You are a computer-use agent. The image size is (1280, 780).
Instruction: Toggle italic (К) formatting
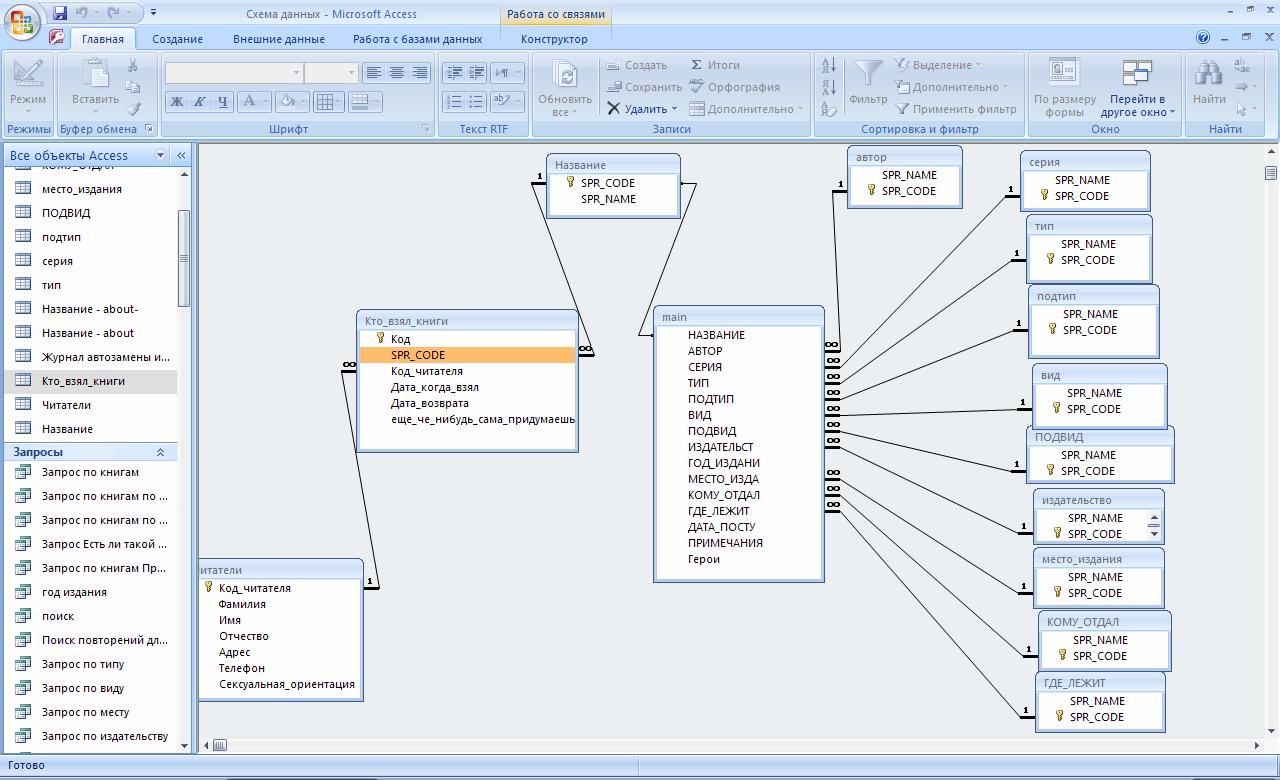[199, 101]
